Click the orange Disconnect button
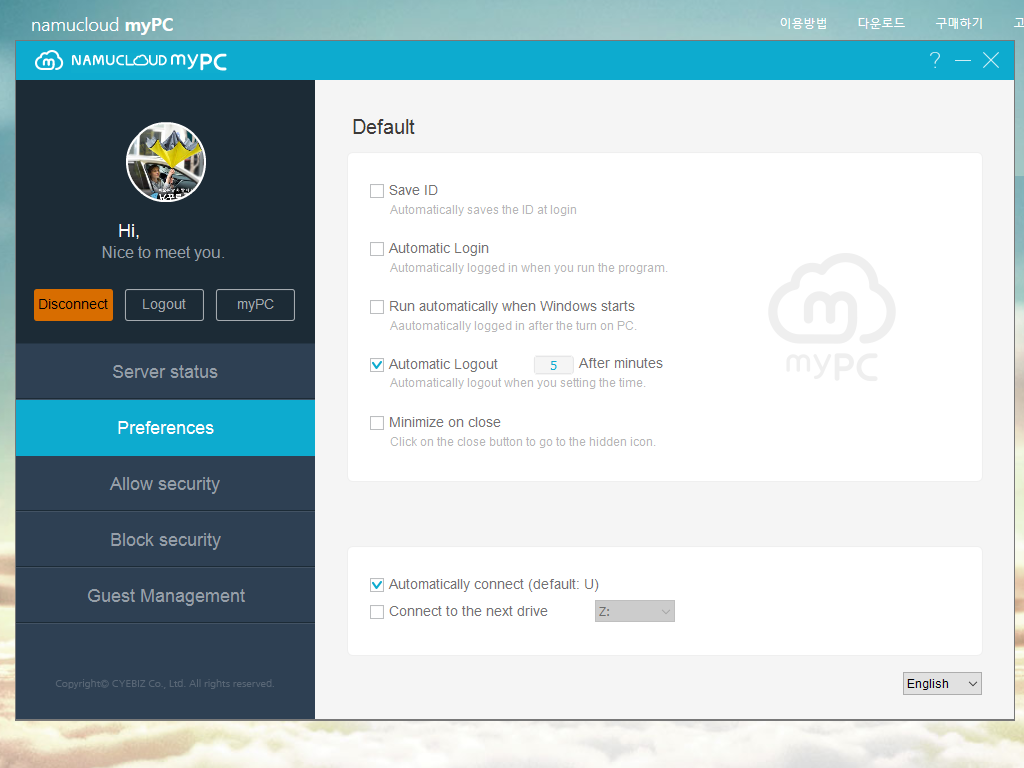Screen dimensions: 1024x768 pos(73,304)
